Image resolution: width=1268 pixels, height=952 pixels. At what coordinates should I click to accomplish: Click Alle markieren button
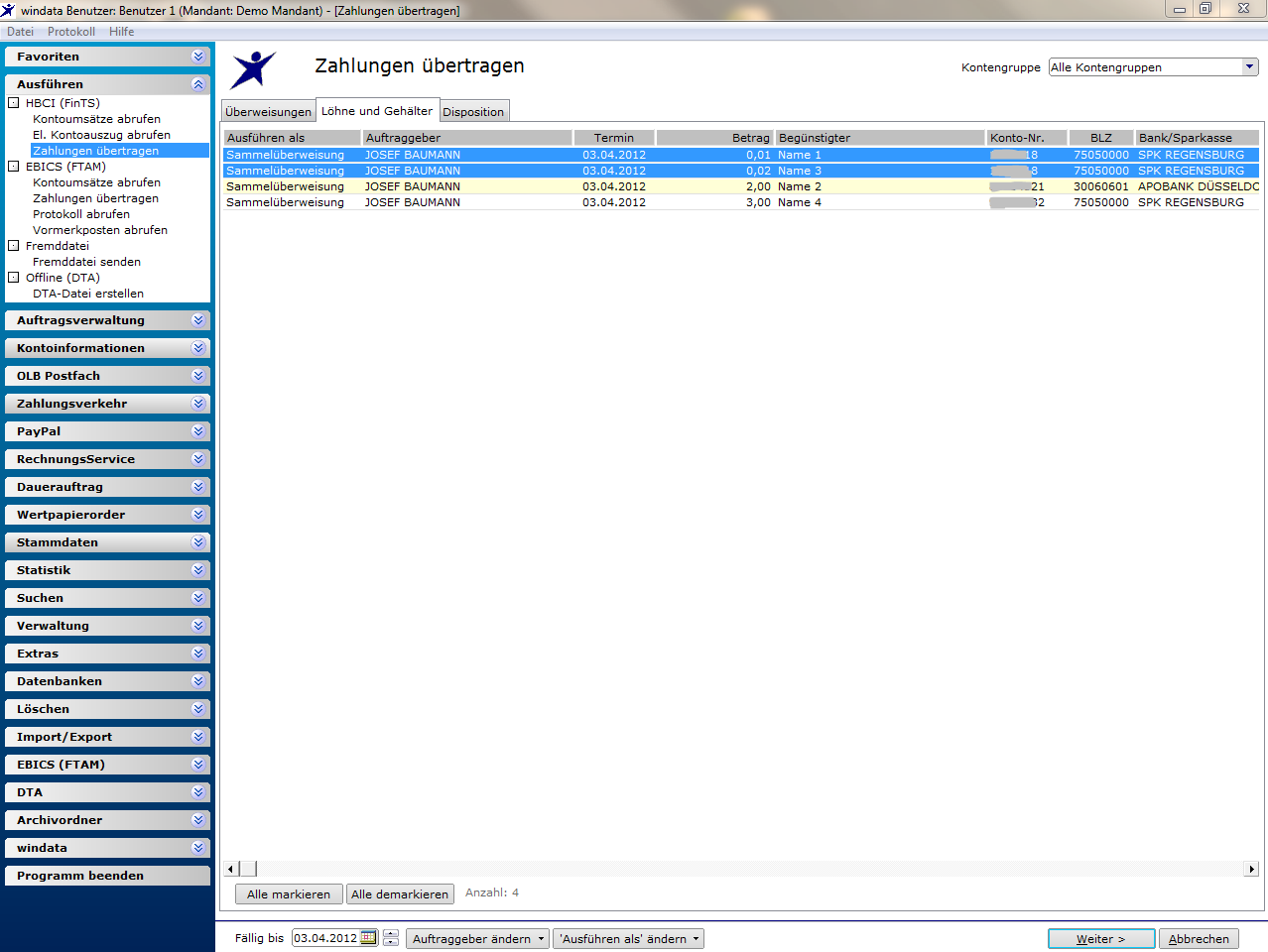(289, 894)
